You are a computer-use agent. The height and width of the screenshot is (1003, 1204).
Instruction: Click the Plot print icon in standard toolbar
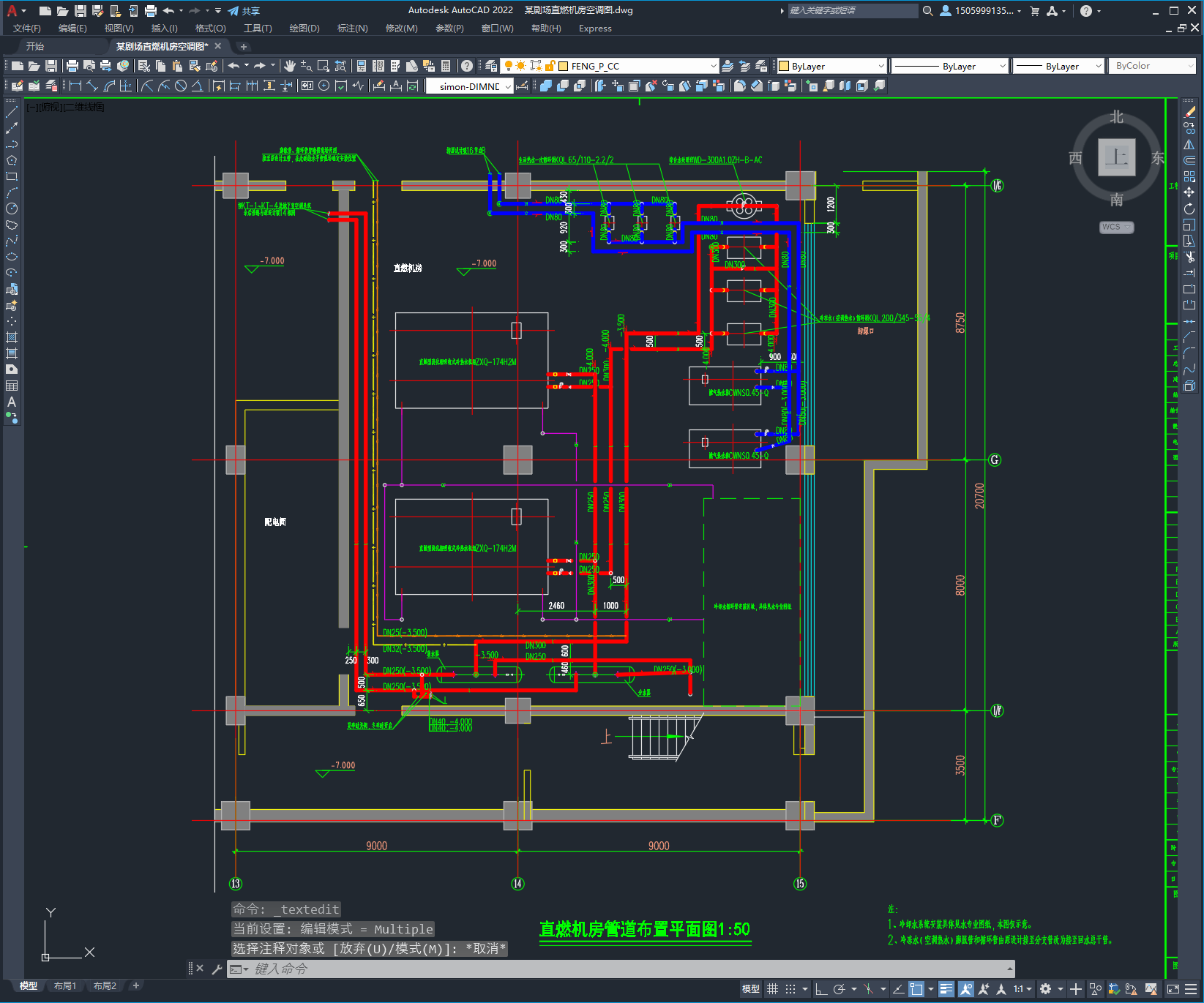coord(72,66)
